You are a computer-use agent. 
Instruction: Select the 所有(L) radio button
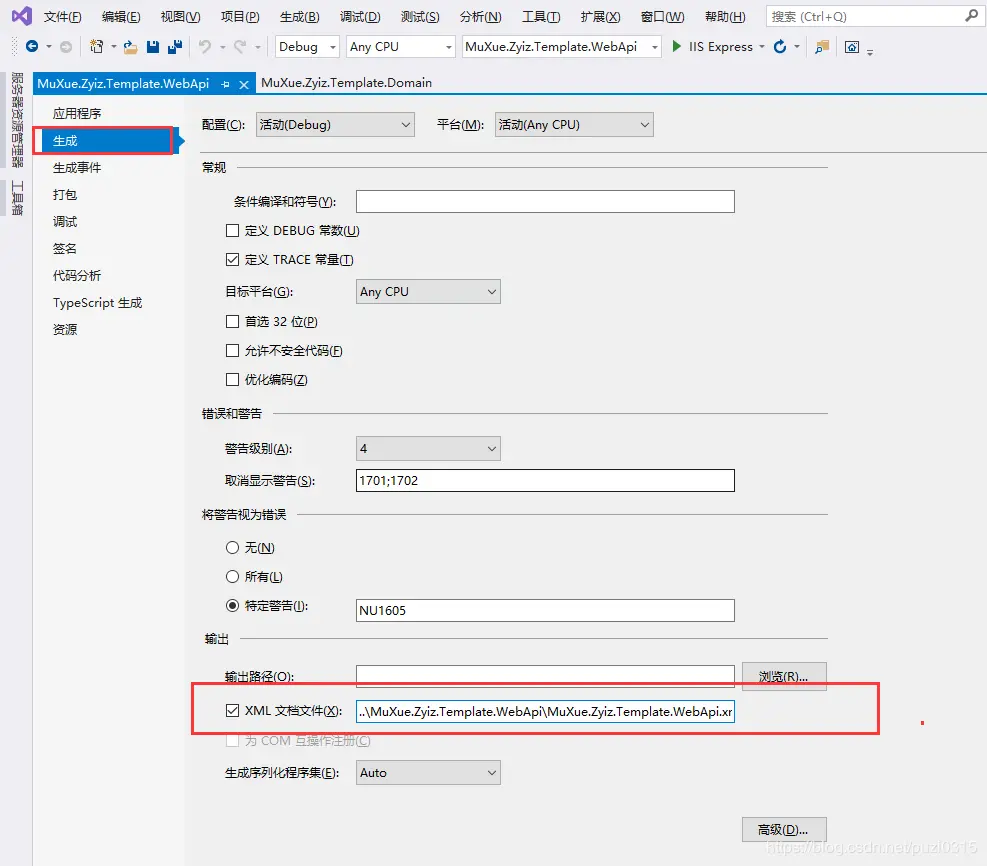pos(232,576)
